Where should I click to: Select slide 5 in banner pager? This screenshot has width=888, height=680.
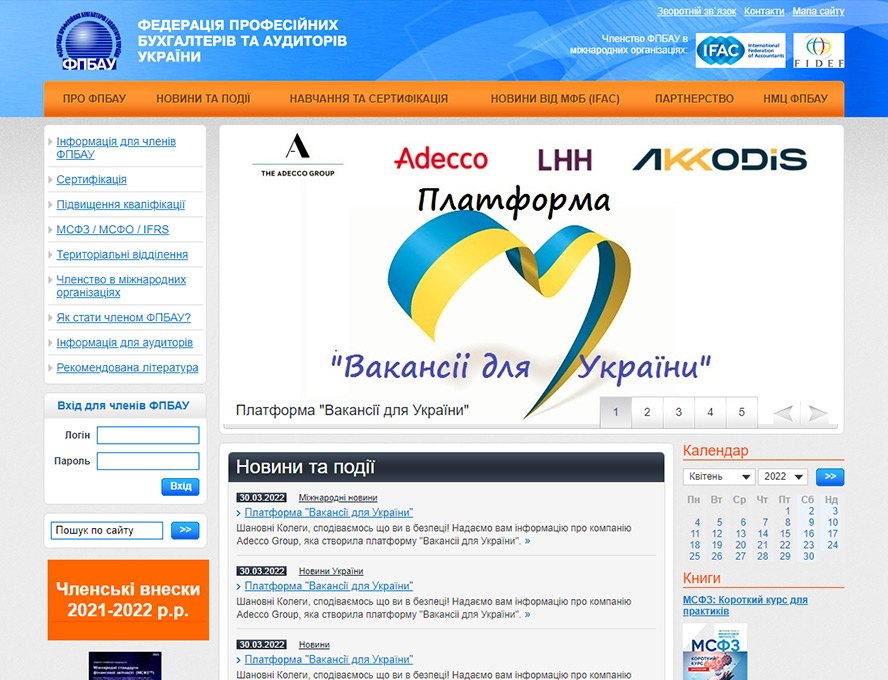[x=741, y=412]
